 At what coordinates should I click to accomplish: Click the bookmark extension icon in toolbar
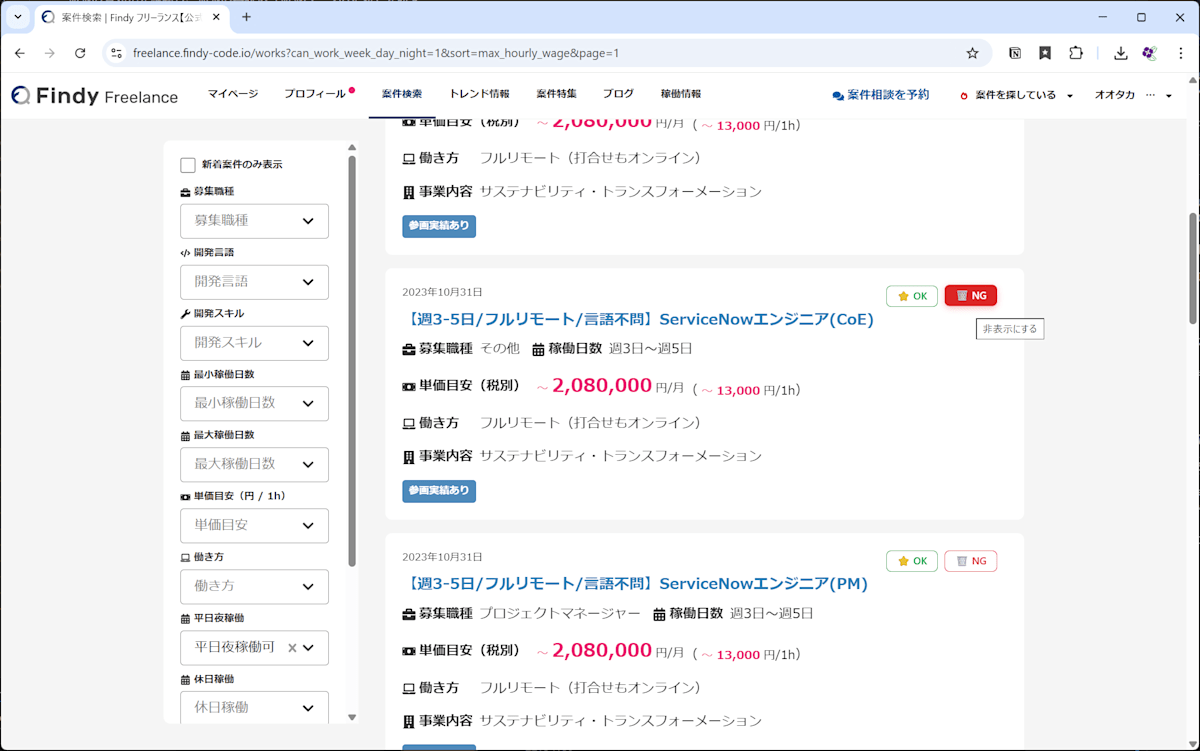click(1045, 53)
